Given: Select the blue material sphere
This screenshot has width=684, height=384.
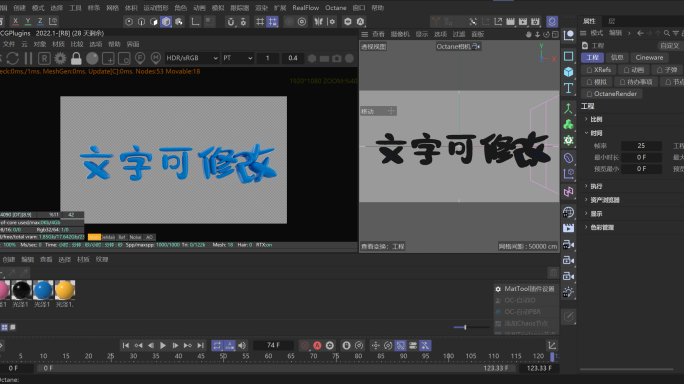Looking at the screenshot, I should point(43,290).
